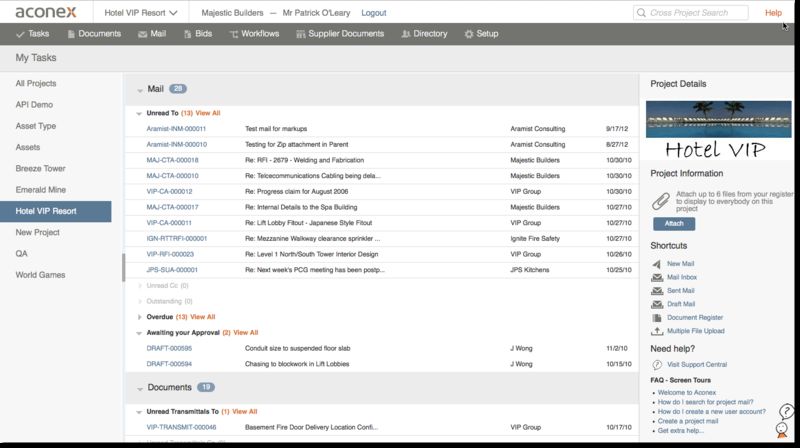Screen dimensions: 800x448
Task: Open mail MAJ-CTA-000018
Action: (172, 160)
